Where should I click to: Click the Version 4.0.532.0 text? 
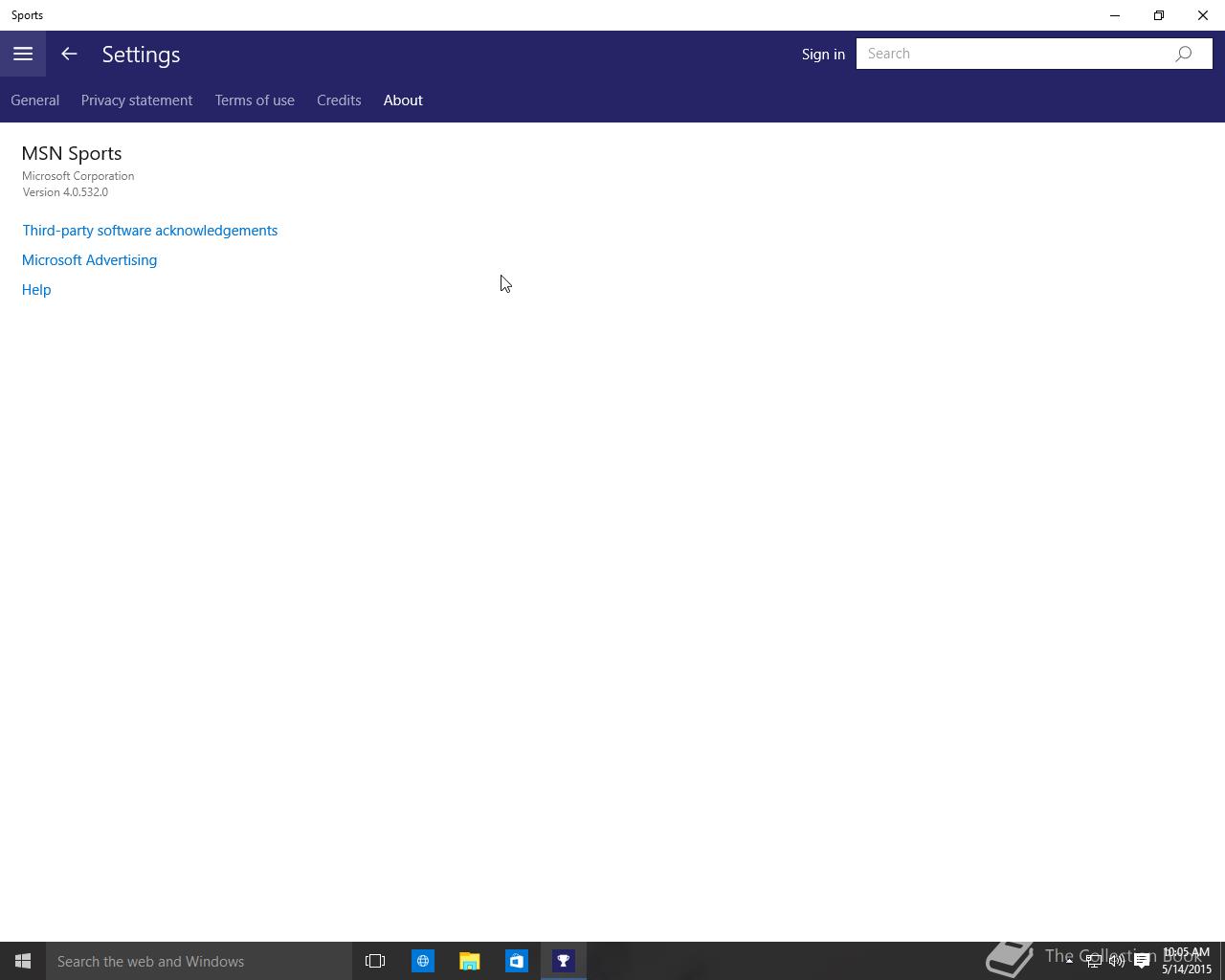[x=65, y=192]
